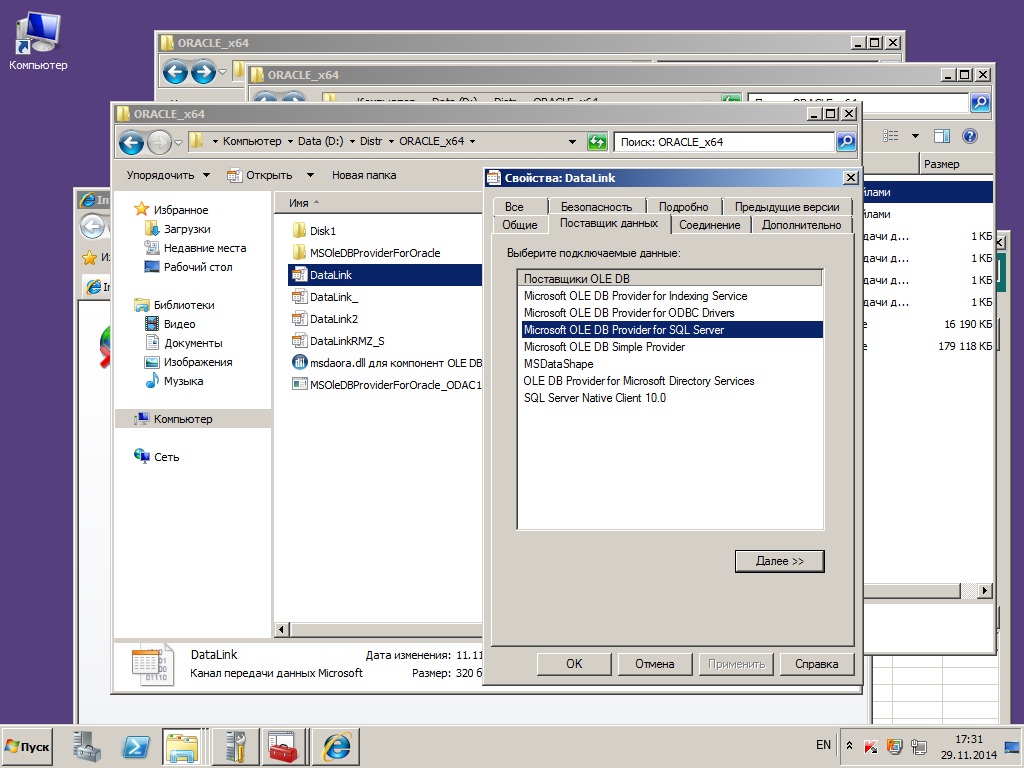Viewport: 1024px width, 768px height.
Task: Expand the breadcrumb arrow after ORACLE_x64
Action: tap(472, 141)
